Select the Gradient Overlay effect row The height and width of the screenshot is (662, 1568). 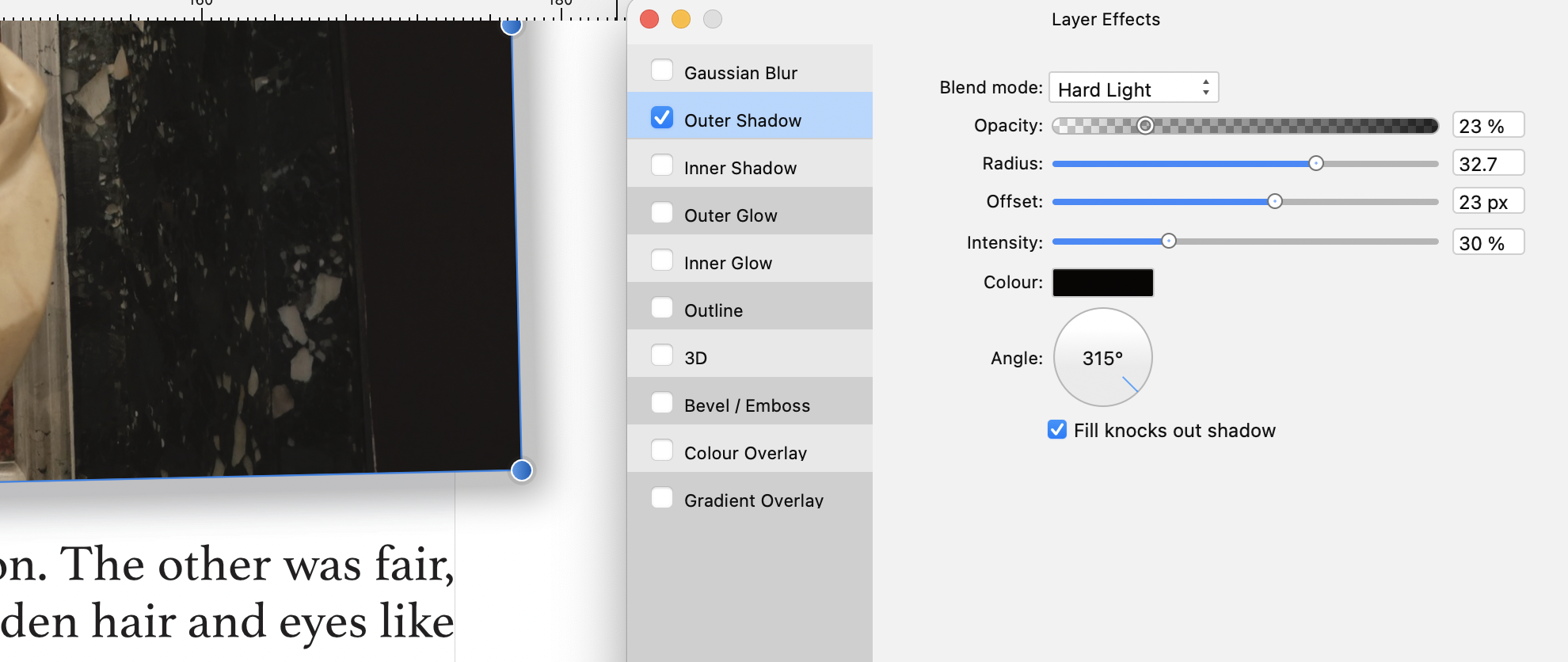pos(750,496)
